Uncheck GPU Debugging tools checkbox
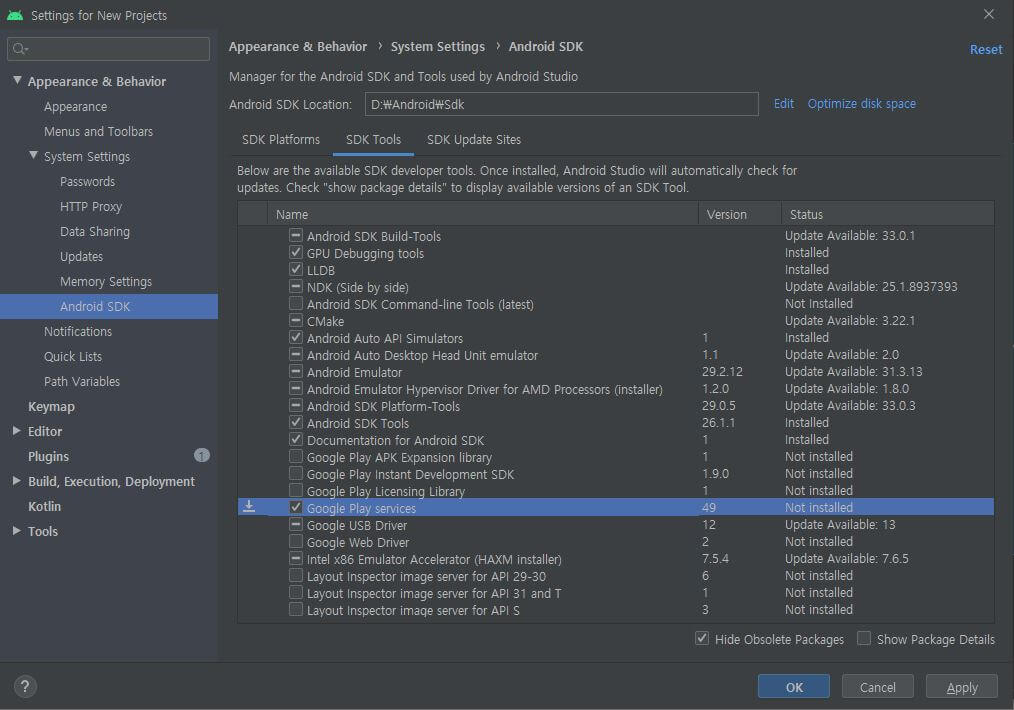 click(x=296, y=252)
